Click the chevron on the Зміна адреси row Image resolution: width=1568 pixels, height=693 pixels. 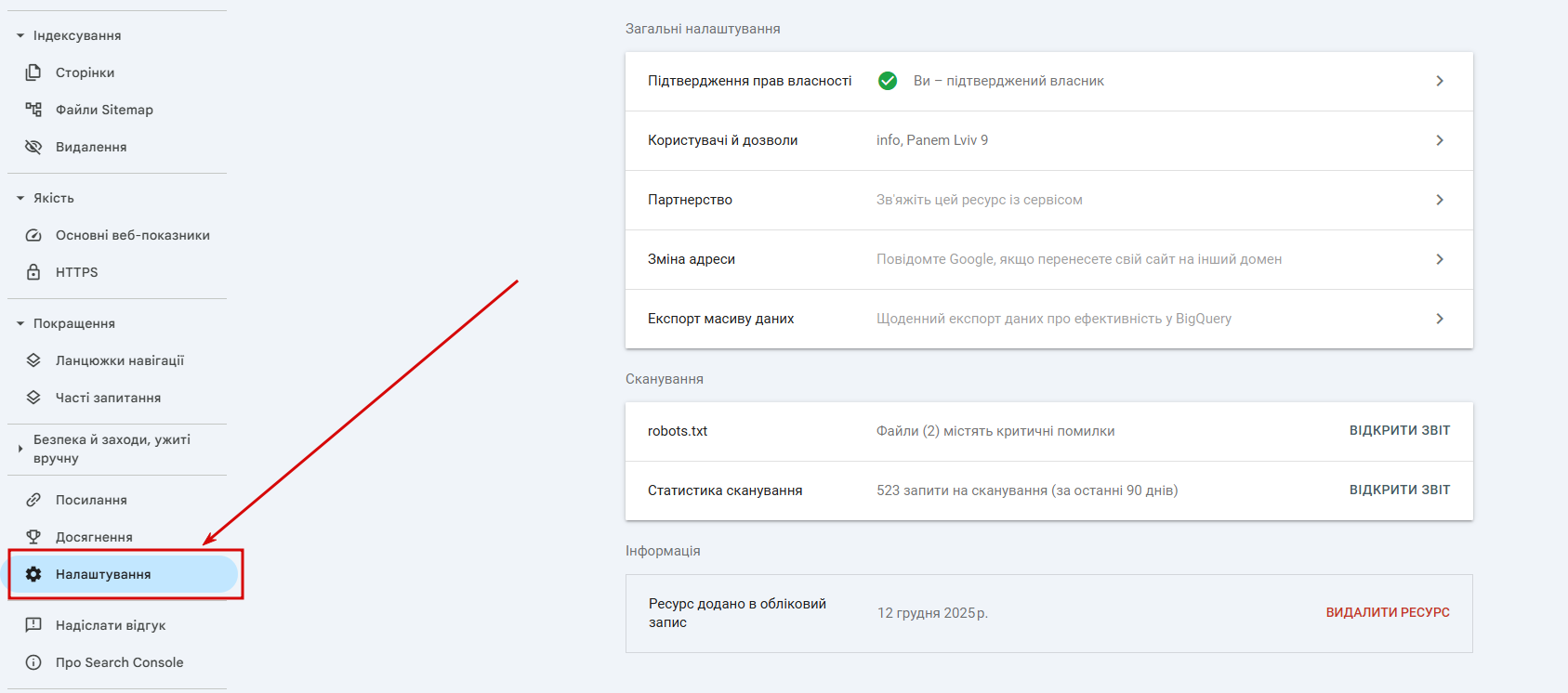click(1439, 259)
